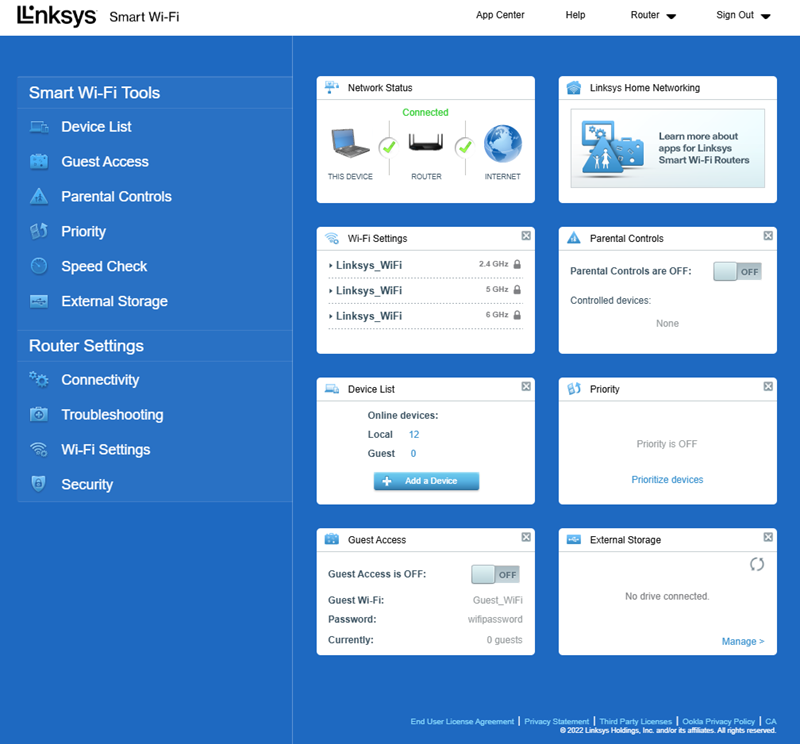Open the Ookla Privacy Policy link

point(718,722)
